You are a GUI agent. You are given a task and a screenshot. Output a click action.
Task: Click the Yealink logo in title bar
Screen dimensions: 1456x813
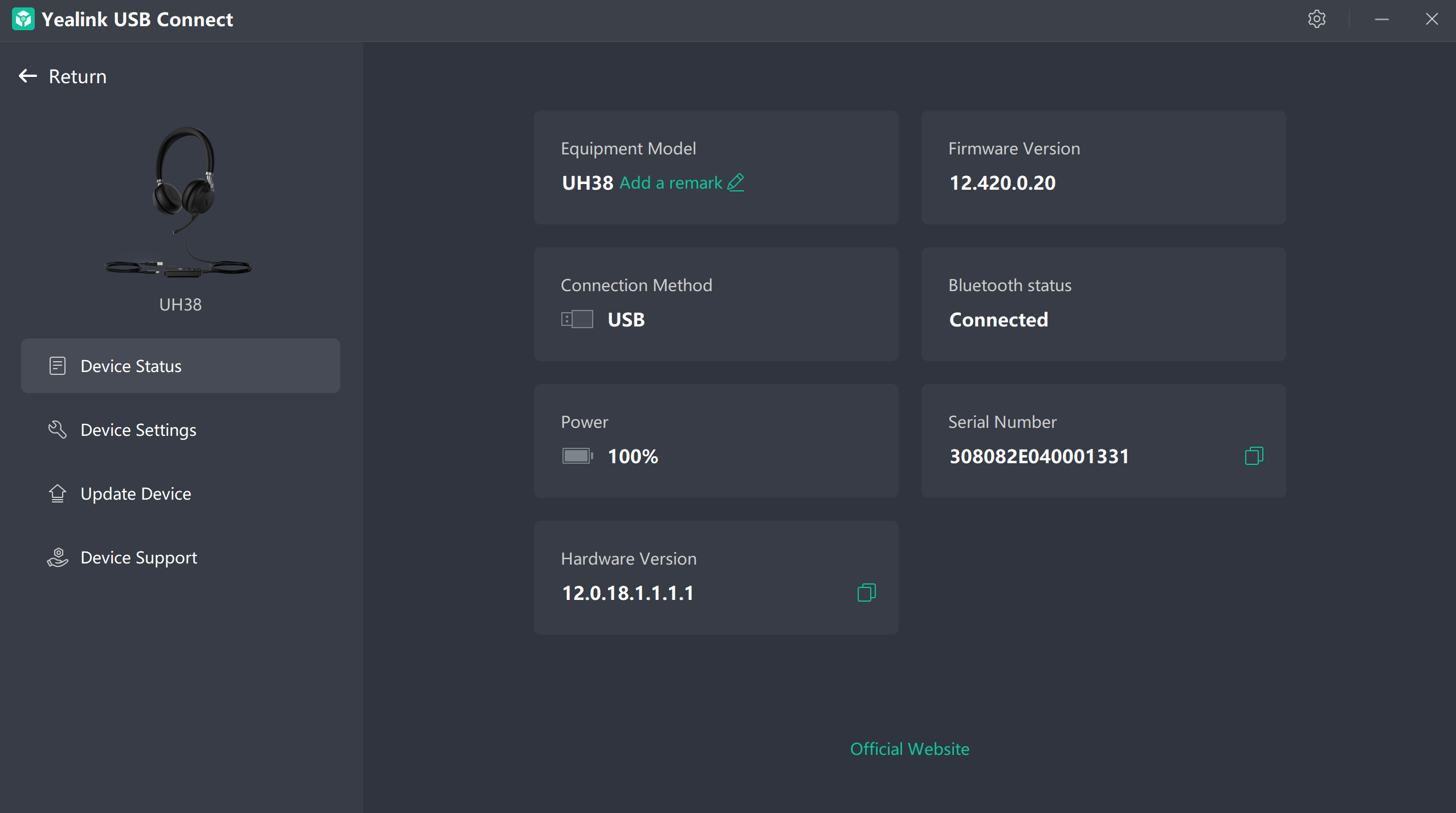tap(23, 19)
